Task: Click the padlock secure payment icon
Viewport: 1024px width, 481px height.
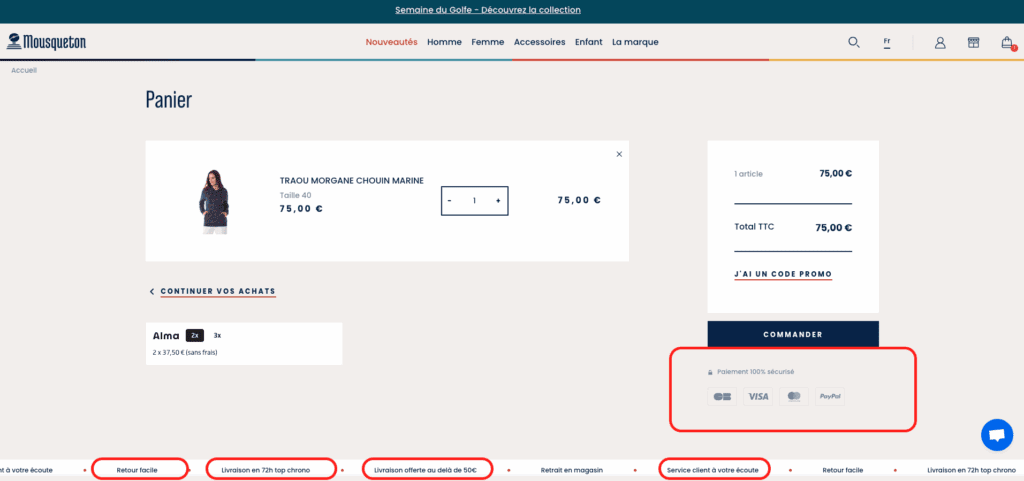Action: click(x=711, y=372)
